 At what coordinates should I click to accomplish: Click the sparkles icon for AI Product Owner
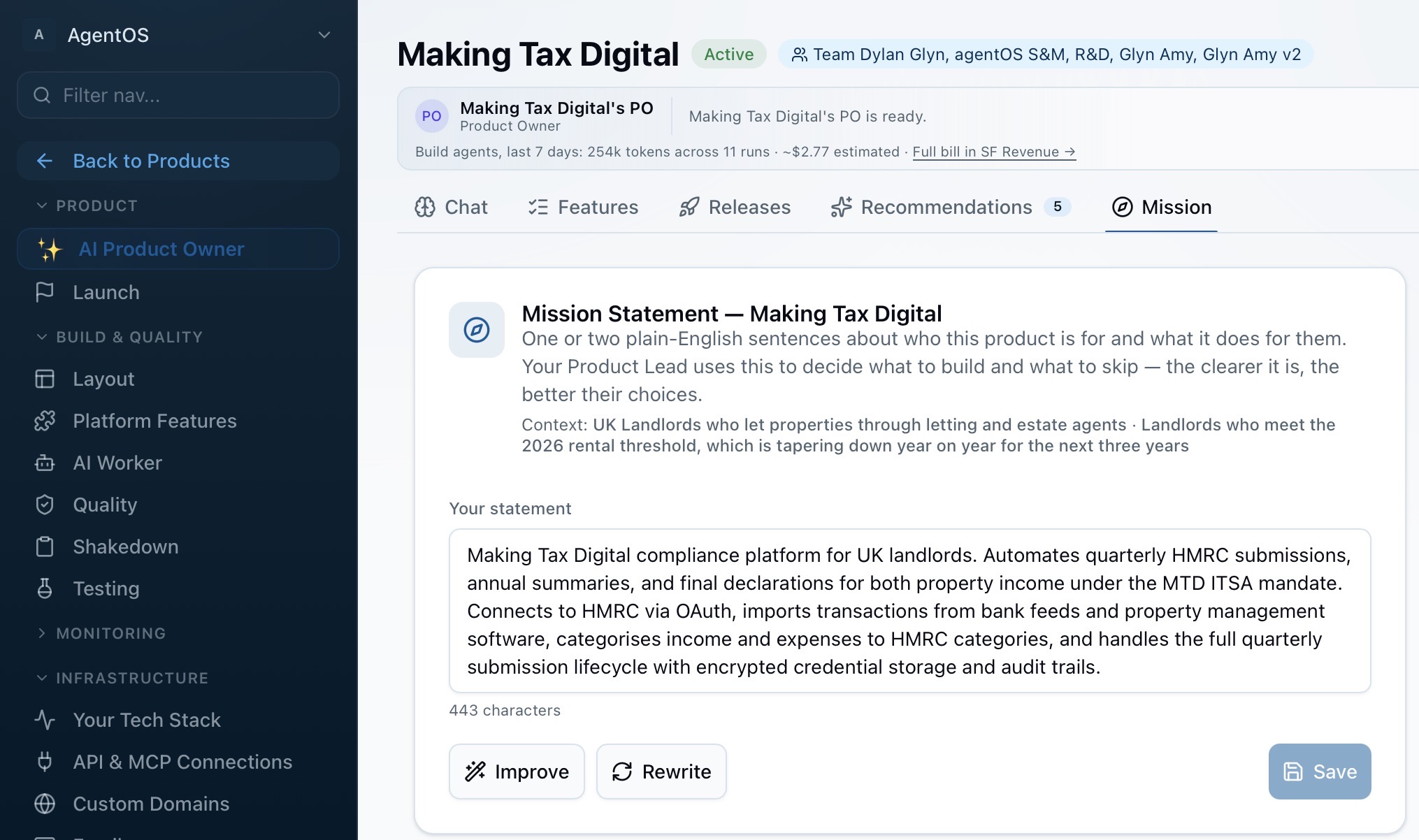[50, 249]
